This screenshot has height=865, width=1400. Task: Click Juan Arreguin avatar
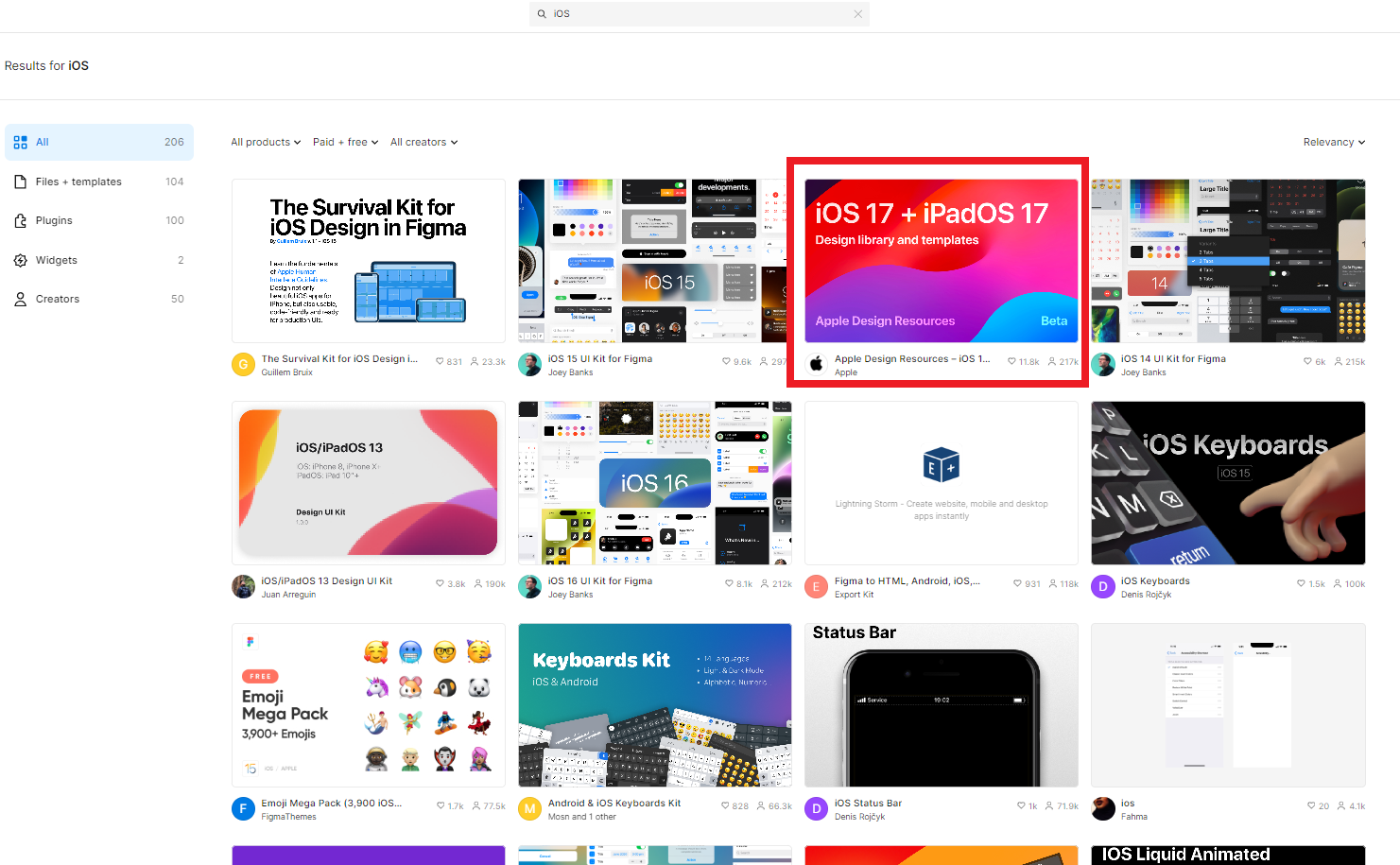244,586
